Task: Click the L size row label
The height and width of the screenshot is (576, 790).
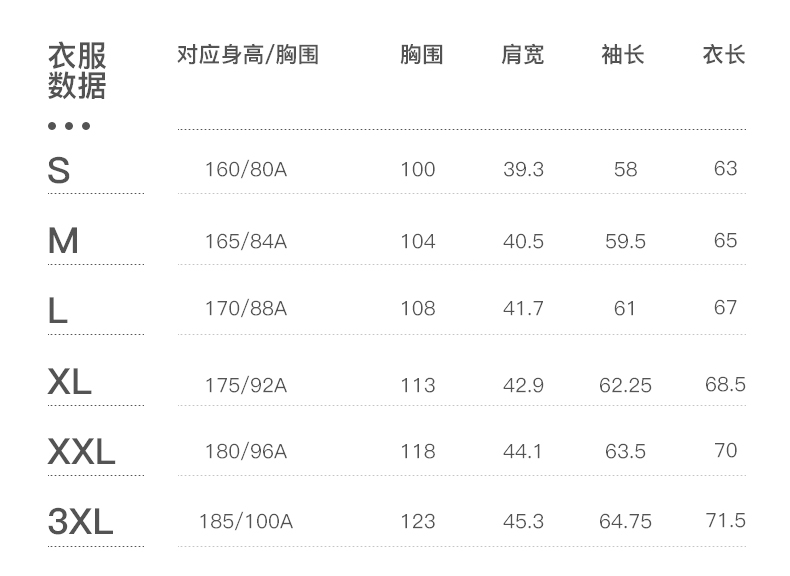Action: tap(57, 311)
